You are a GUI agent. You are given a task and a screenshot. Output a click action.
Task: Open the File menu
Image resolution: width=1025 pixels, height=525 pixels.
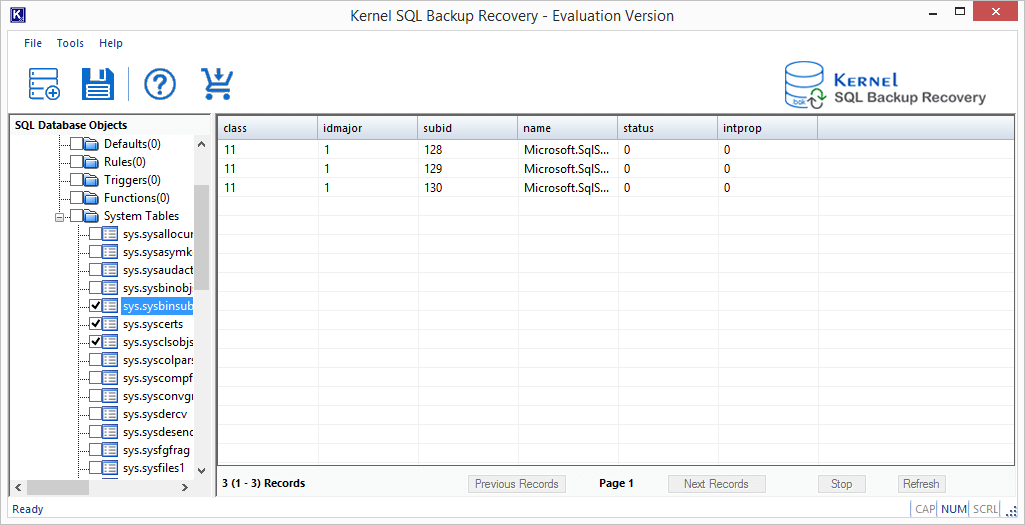tap(33, 43)
